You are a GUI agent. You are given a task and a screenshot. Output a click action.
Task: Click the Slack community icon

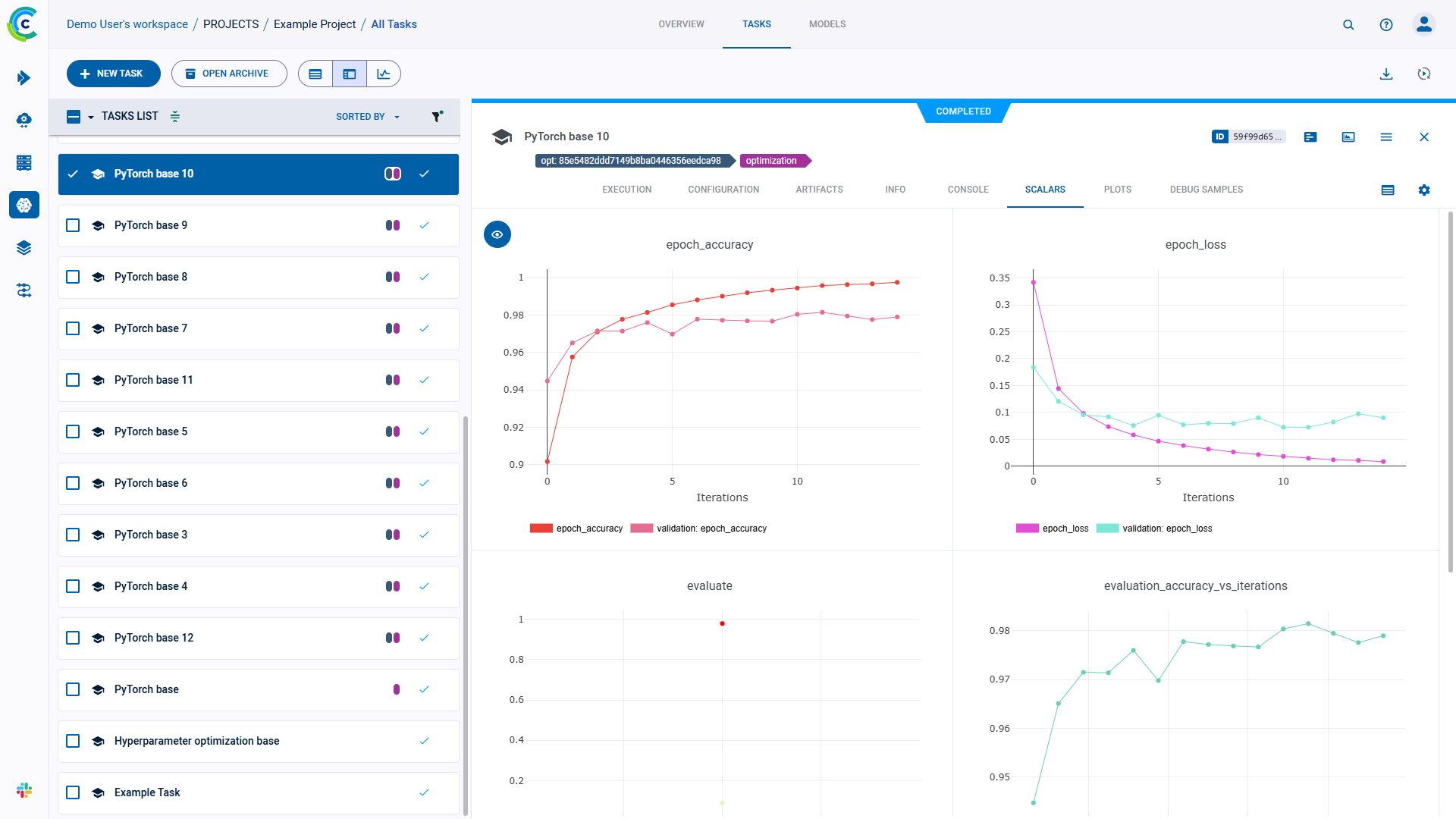tap(24, 790)
